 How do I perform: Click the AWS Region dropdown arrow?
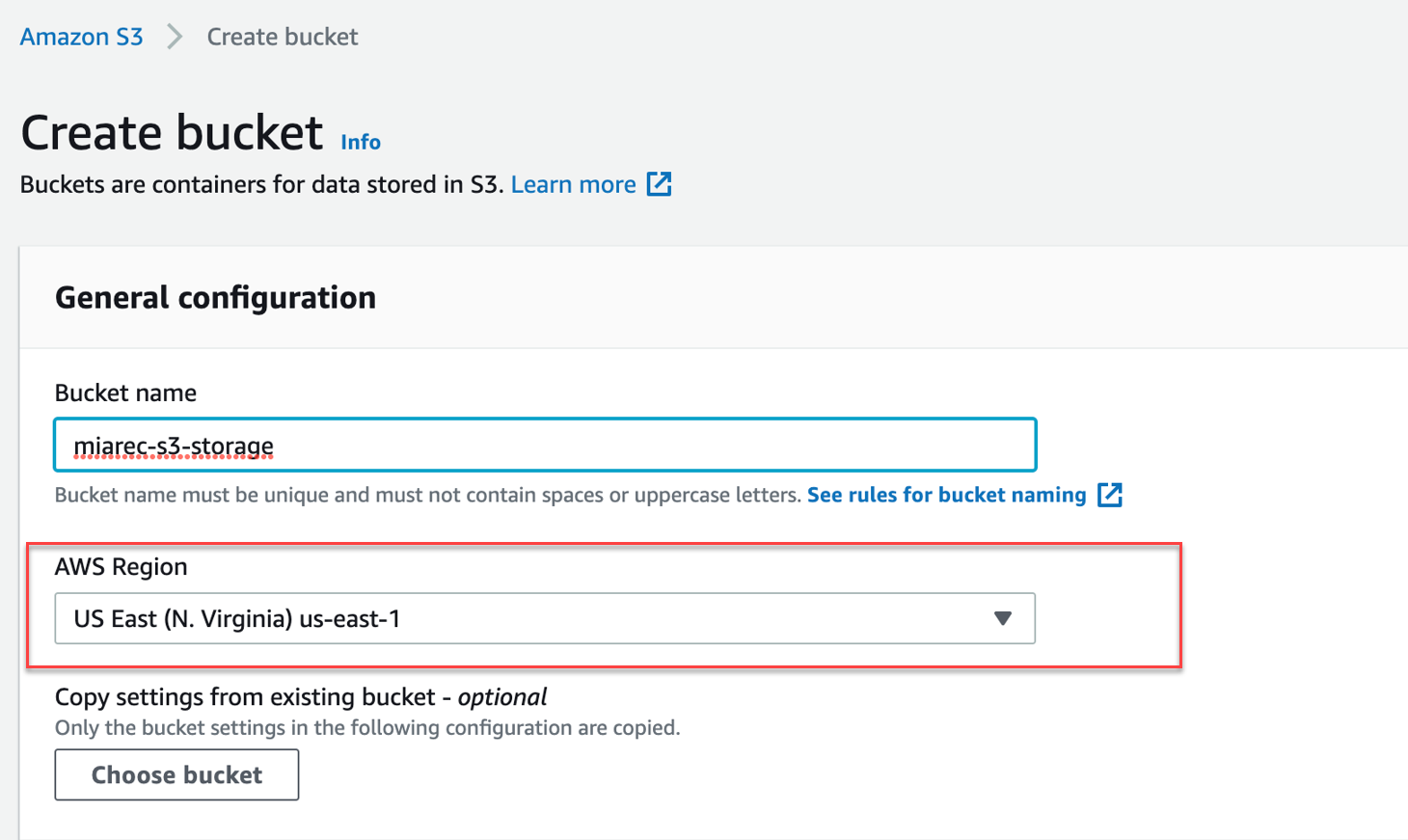1003,618
